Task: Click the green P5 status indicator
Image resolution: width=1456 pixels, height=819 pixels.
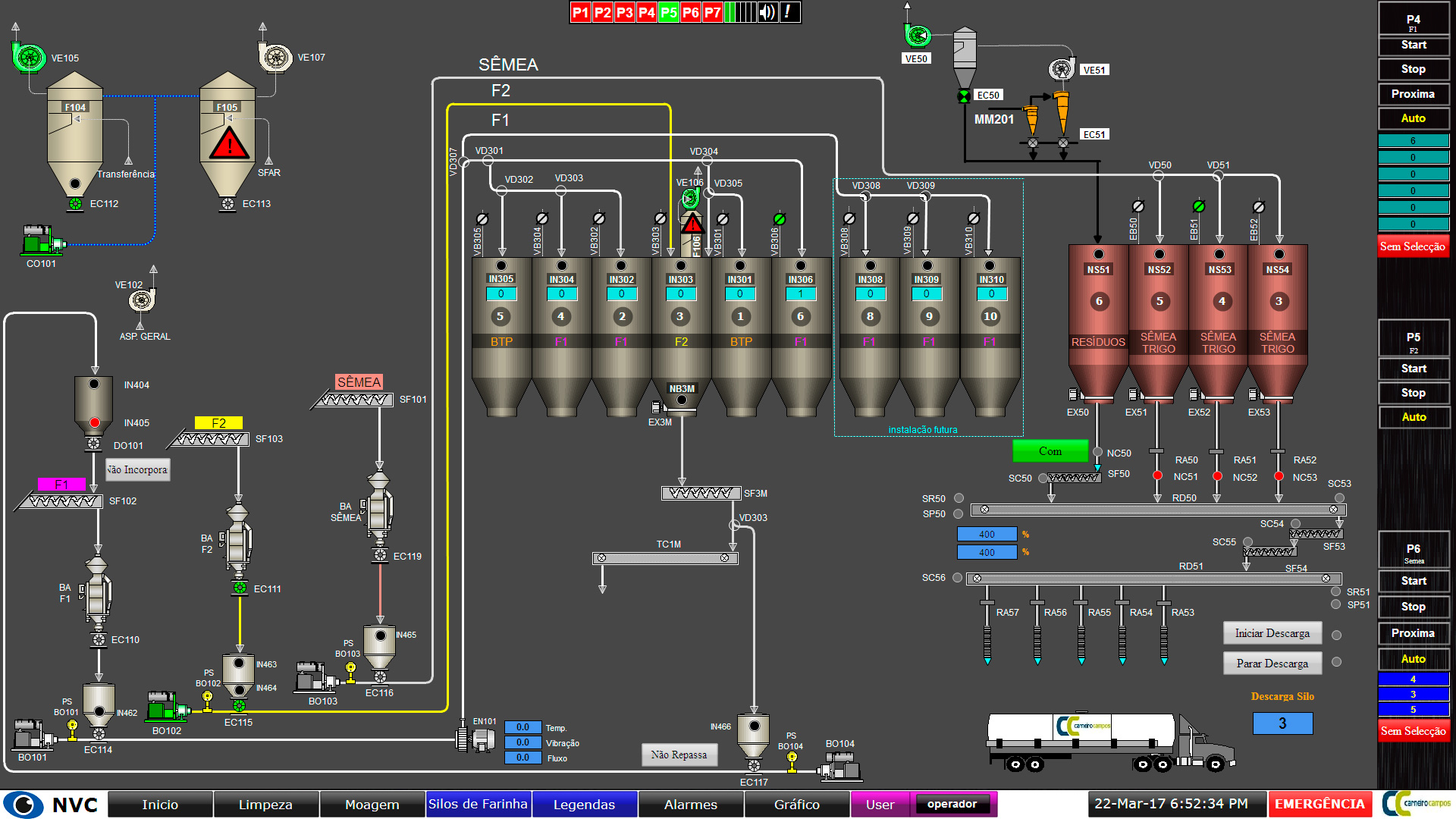Action: point(668,12)
